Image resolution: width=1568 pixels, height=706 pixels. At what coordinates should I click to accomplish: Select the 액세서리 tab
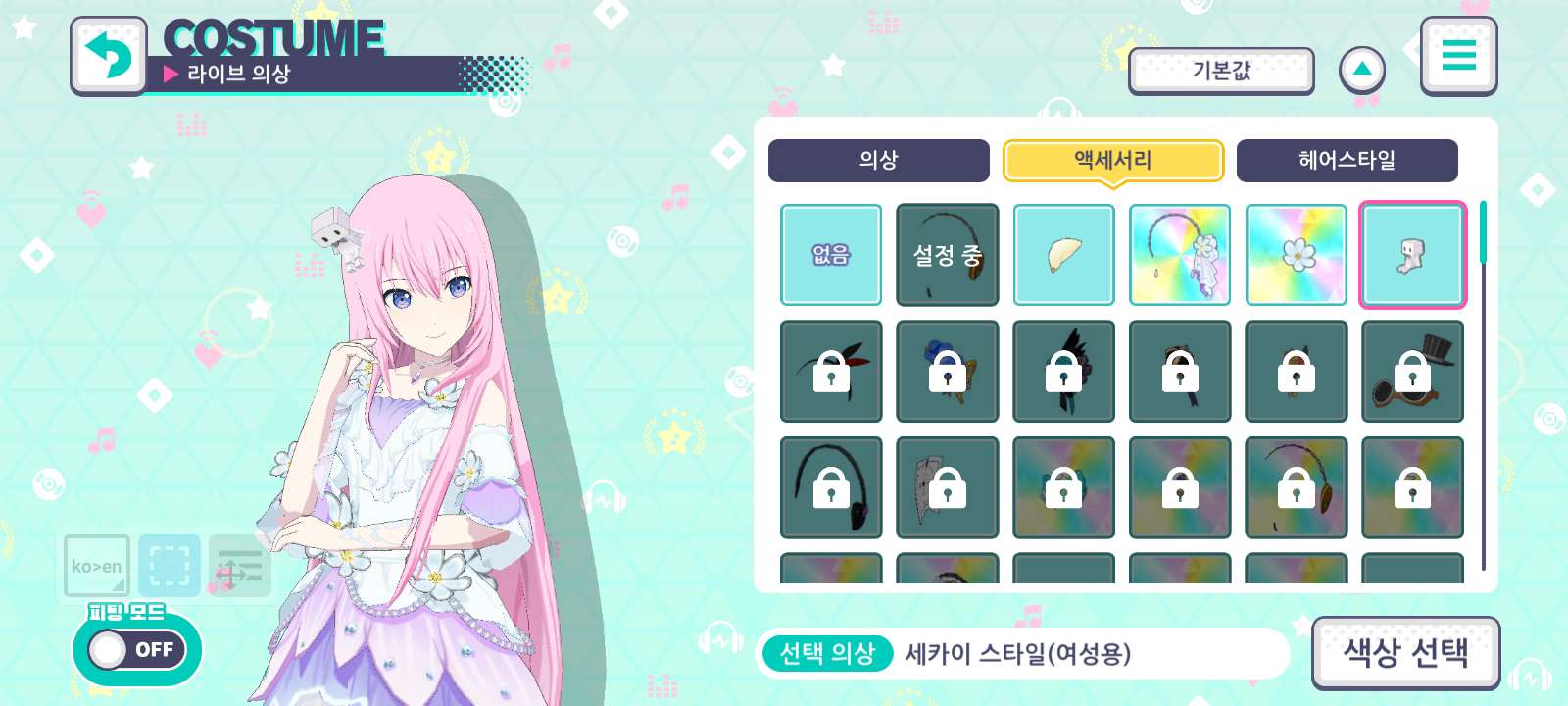(1113, 161)
